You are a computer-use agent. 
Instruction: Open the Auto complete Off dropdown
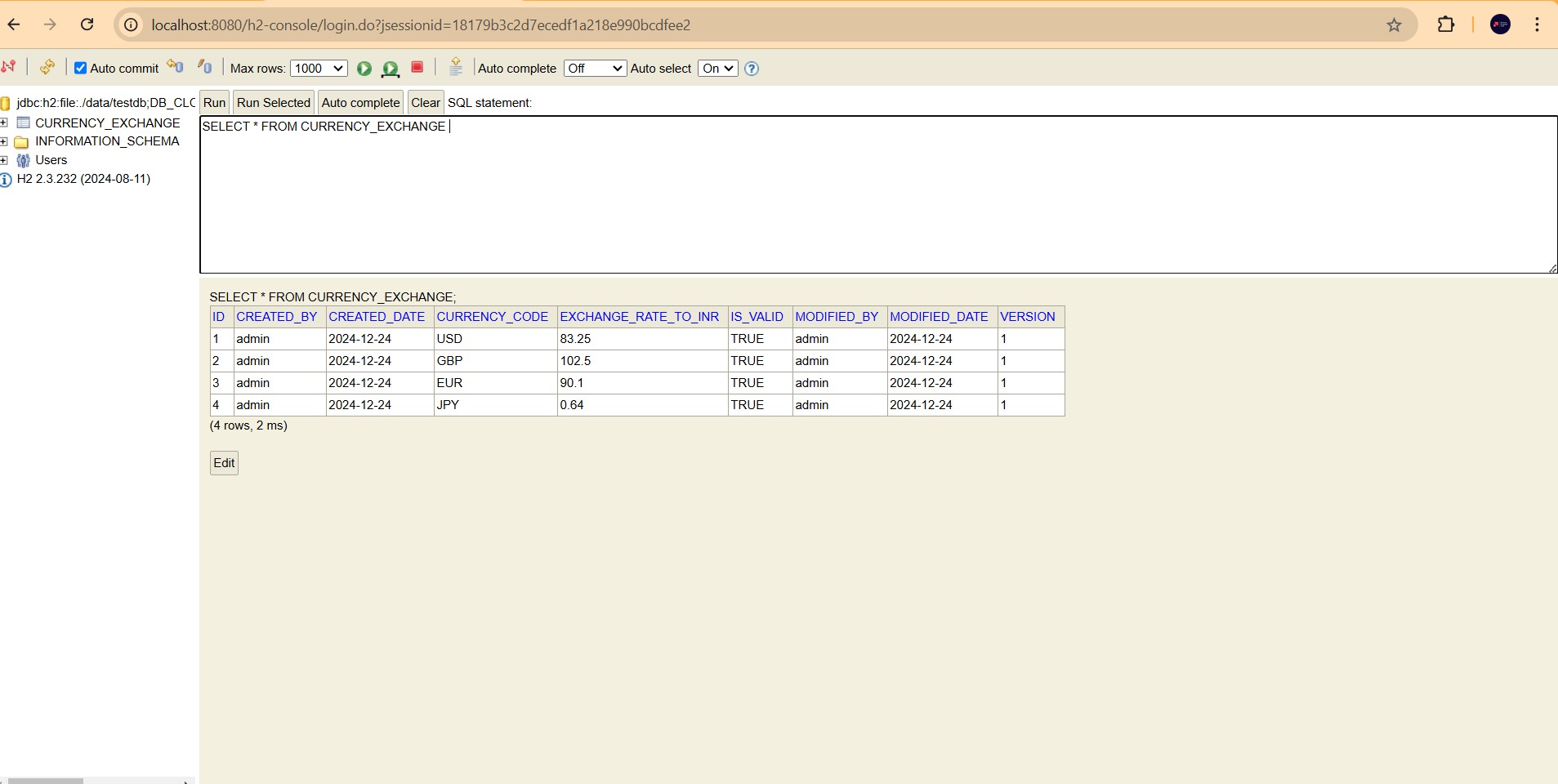[595, 69]
